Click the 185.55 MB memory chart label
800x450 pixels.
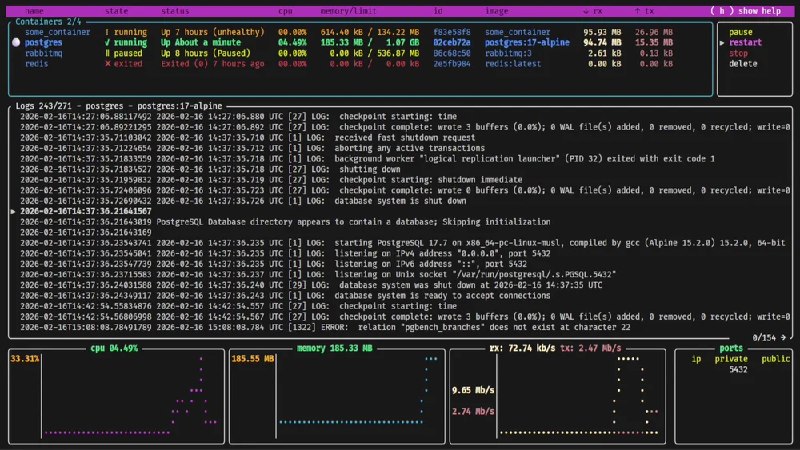(x=253, y=359)
